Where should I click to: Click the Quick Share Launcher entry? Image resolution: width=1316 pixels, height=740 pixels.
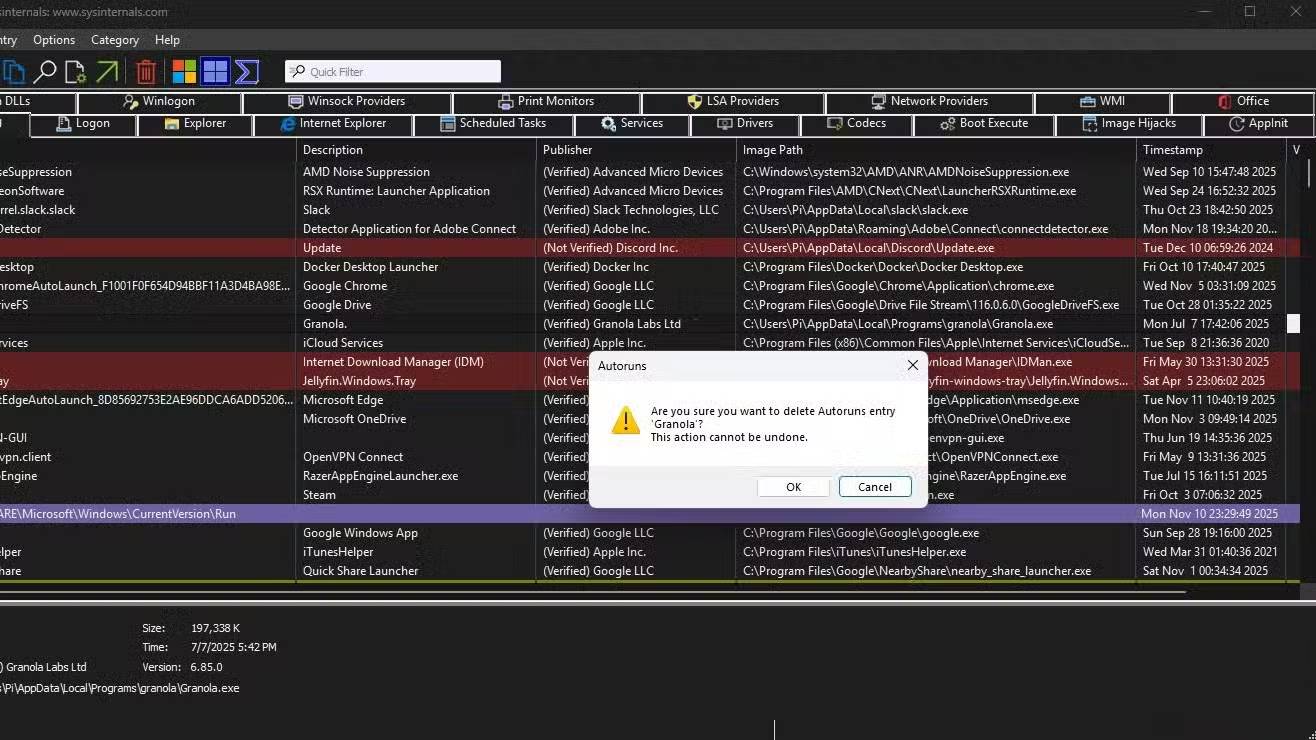[x=360, y=571]
